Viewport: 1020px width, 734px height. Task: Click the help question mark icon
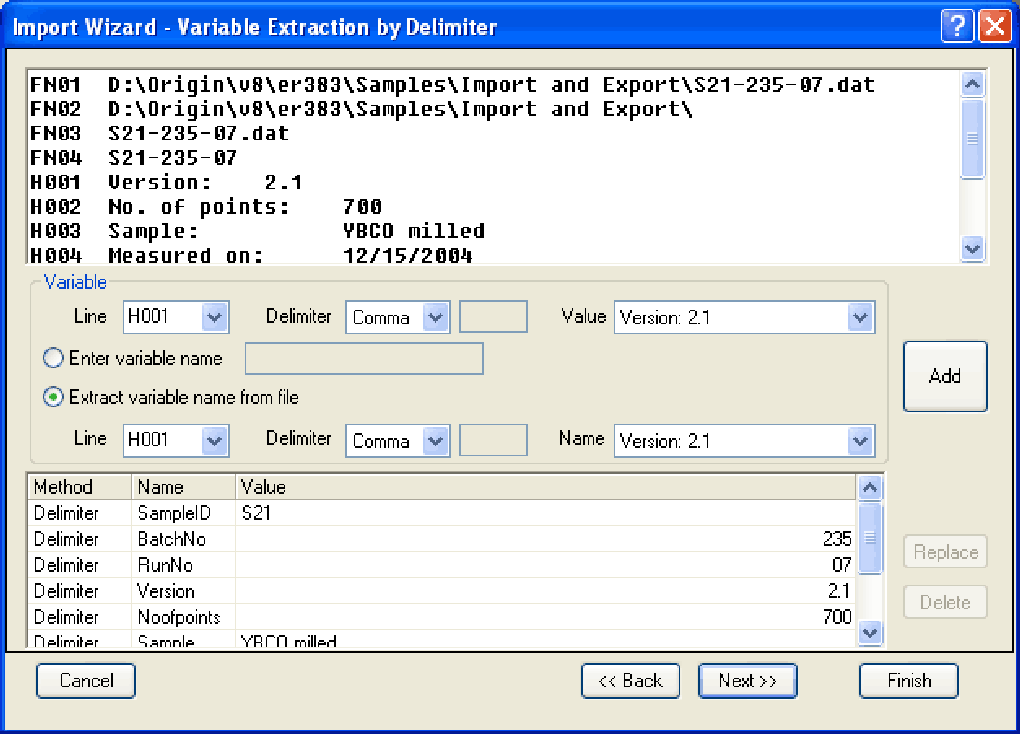957,27
